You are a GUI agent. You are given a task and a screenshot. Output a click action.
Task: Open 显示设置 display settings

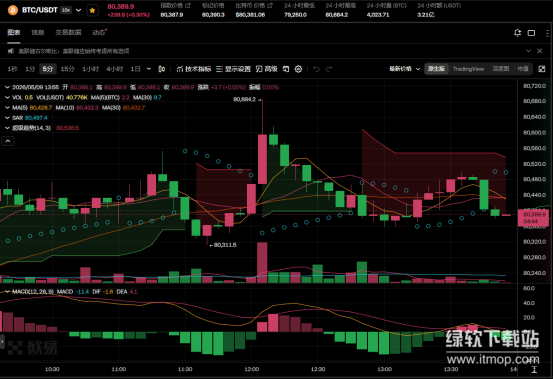(234, 69)
